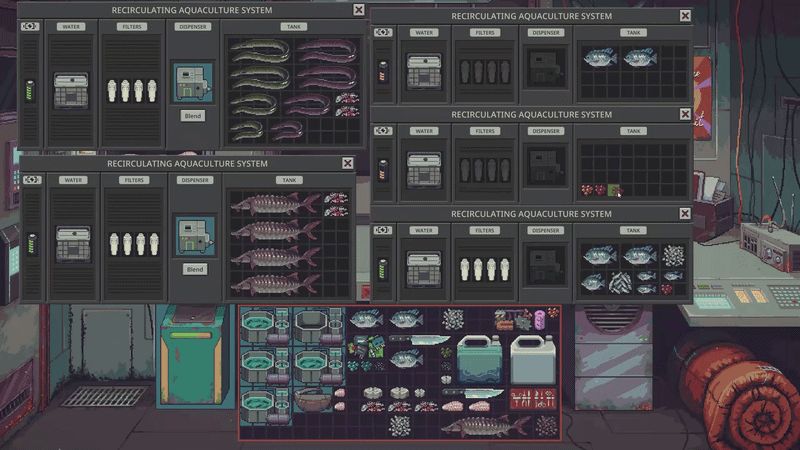The height and width of the screenshot is (450, 800).
Task: Select the pile of fry in the bottom-right tank
Action: [620, 282]
